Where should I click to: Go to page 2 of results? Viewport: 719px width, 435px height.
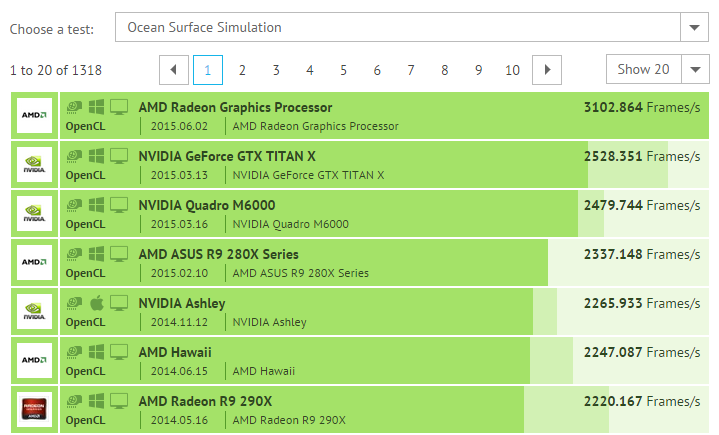pos(242,70)
